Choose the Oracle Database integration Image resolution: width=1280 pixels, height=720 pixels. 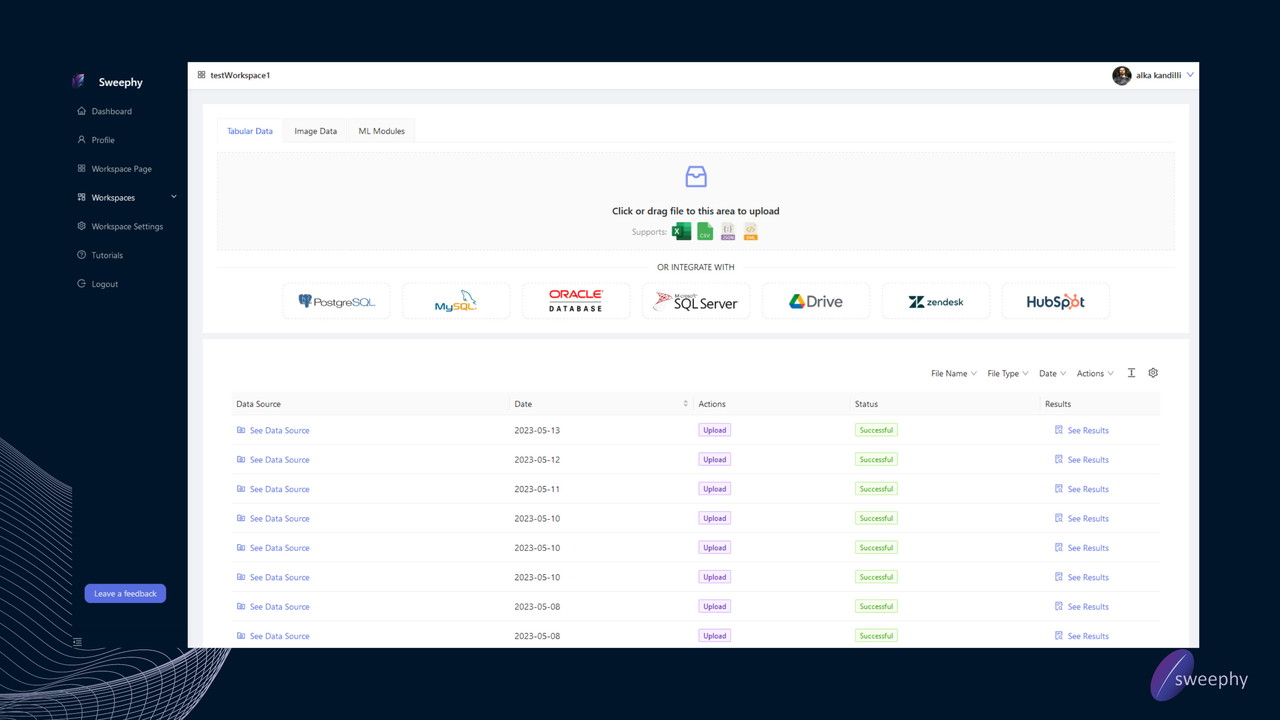coord(576,301)
